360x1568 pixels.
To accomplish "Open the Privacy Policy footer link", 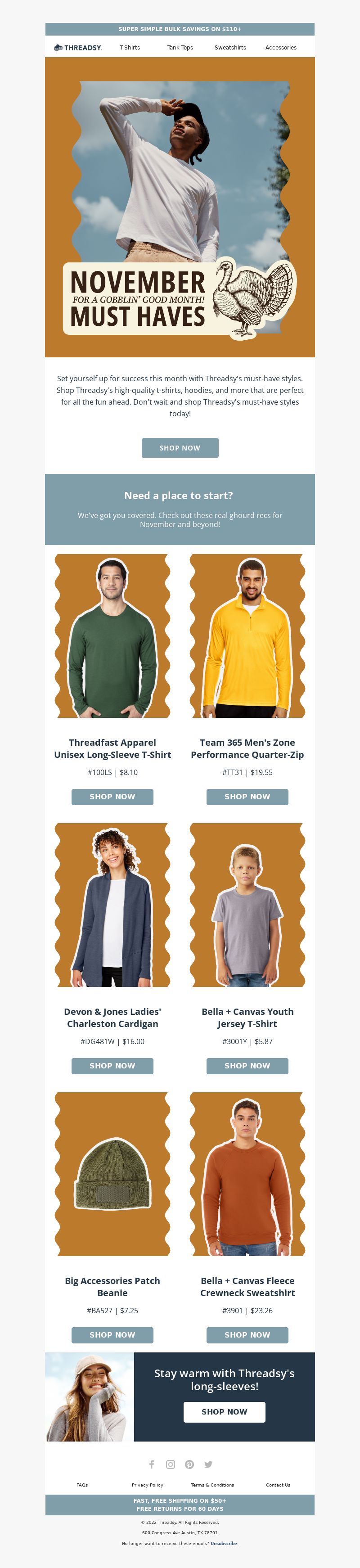I will click(147, 1485).
